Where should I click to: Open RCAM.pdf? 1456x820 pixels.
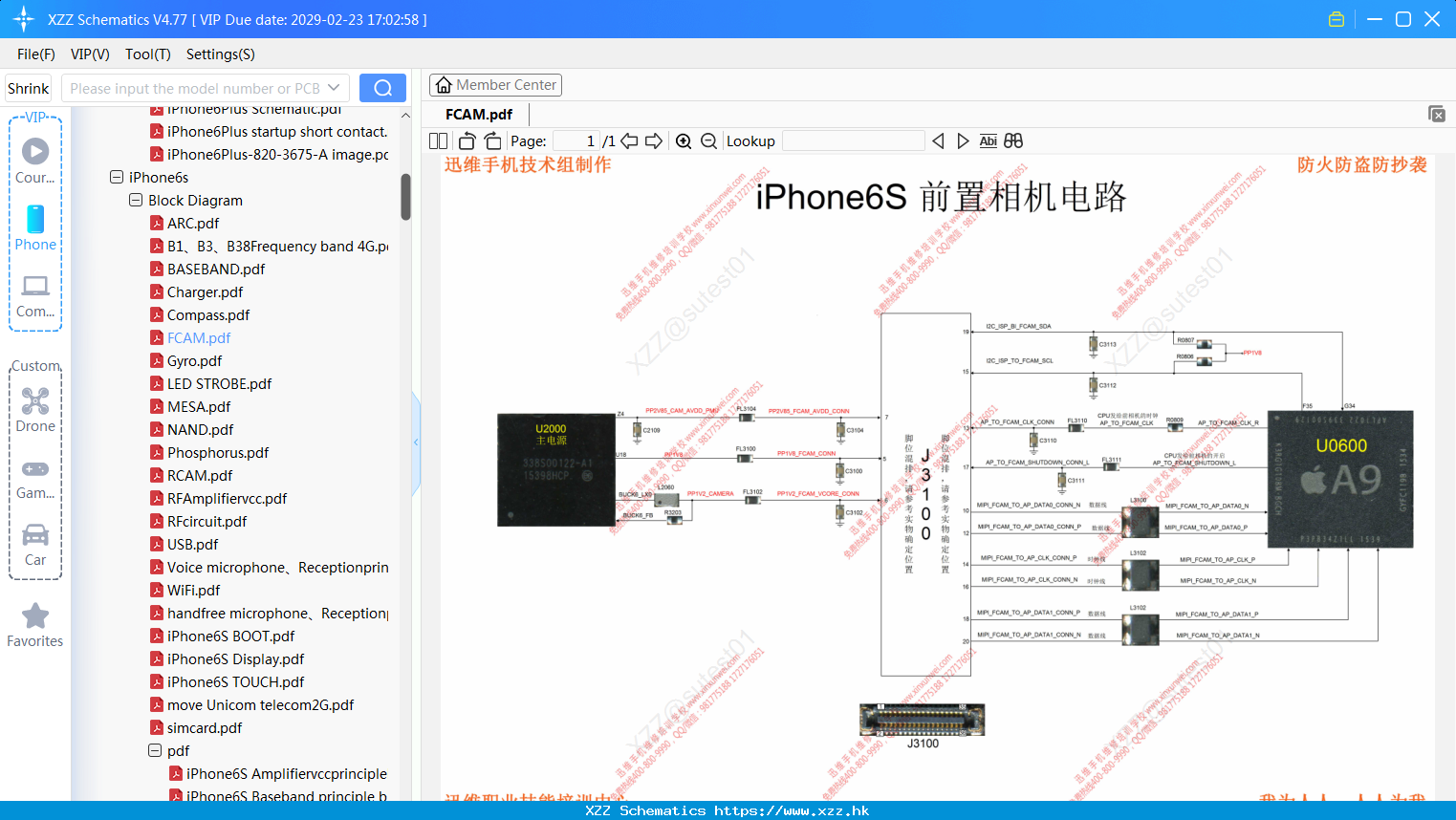click(200, 475)
